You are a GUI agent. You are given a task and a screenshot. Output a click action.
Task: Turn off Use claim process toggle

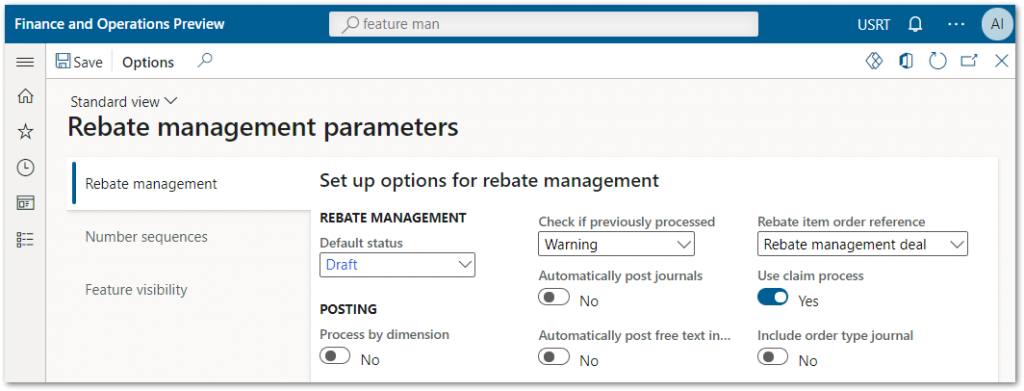coord(773,298)
